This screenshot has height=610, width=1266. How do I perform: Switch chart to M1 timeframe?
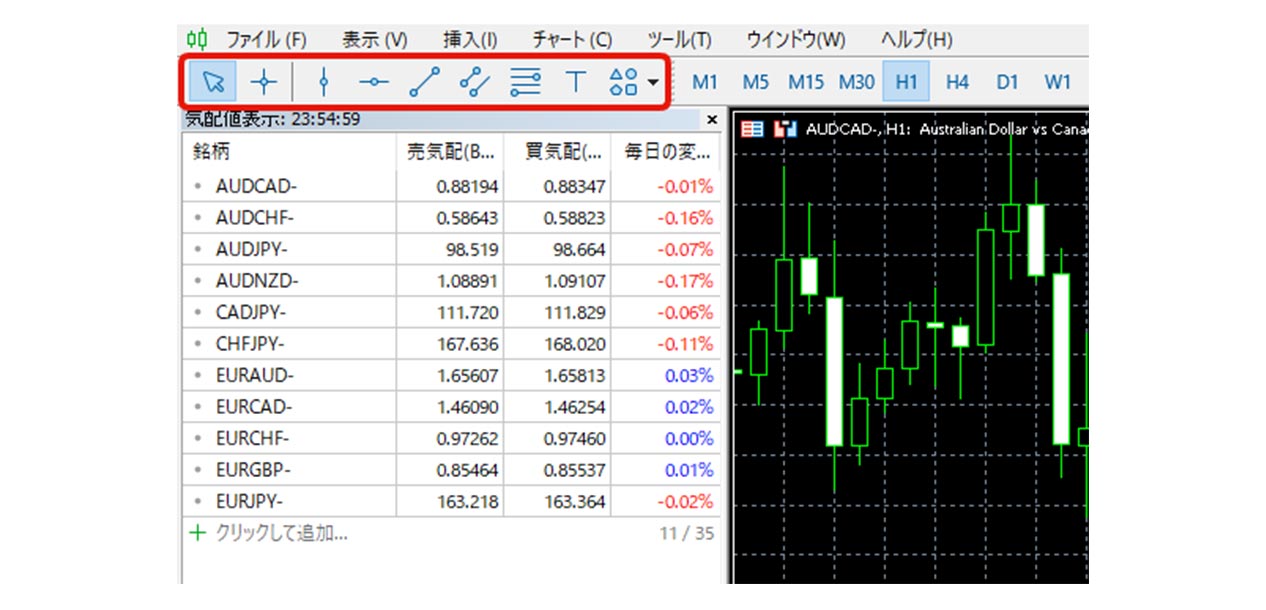[705, 82]
